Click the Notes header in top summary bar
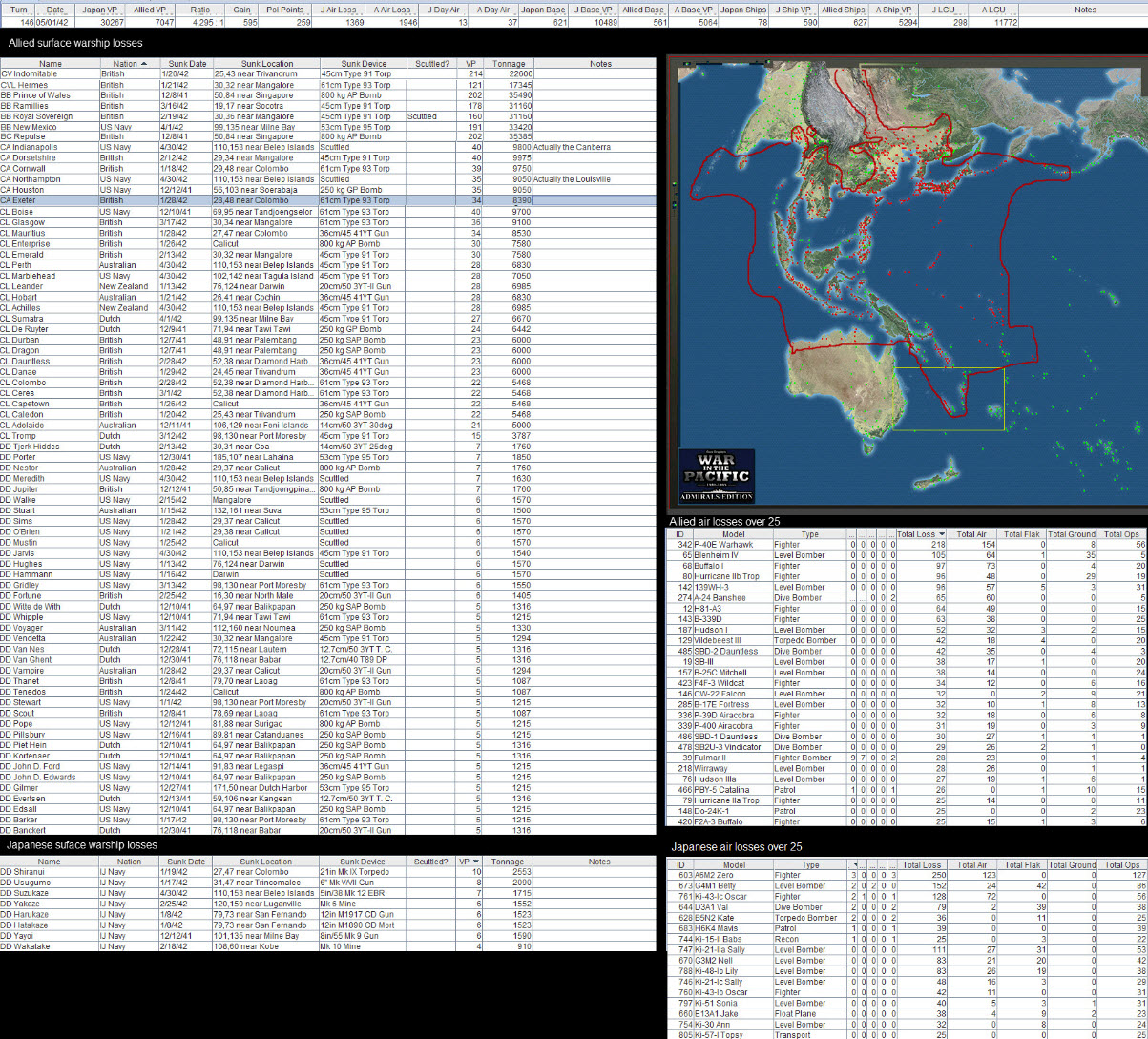Image resolution: width=1148 pixels, height=1039 pixels. 1085,9
